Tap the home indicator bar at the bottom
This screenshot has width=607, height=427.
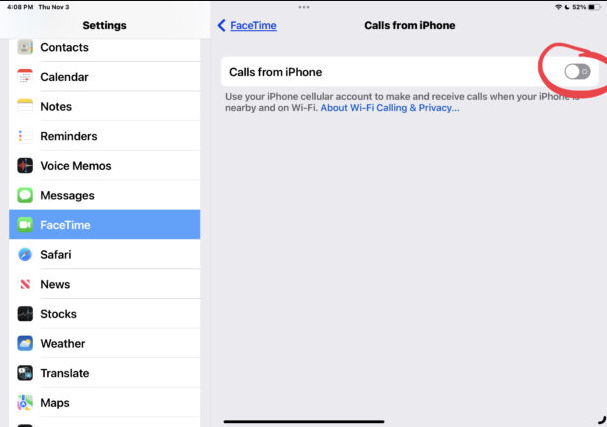coord(304,421)
